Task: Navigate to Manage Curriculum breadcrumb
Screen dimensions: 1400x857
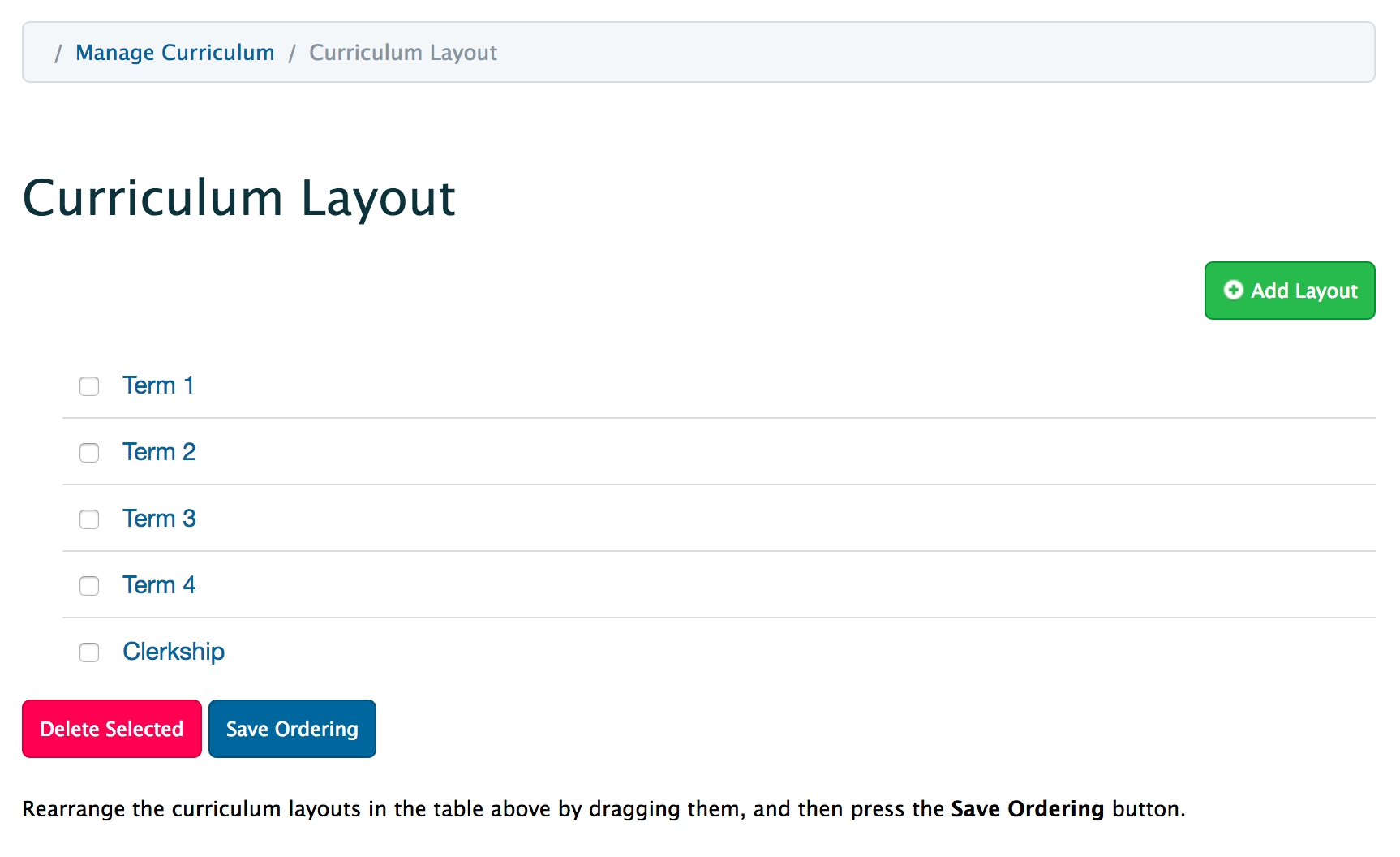Action: tap(174, 53)
